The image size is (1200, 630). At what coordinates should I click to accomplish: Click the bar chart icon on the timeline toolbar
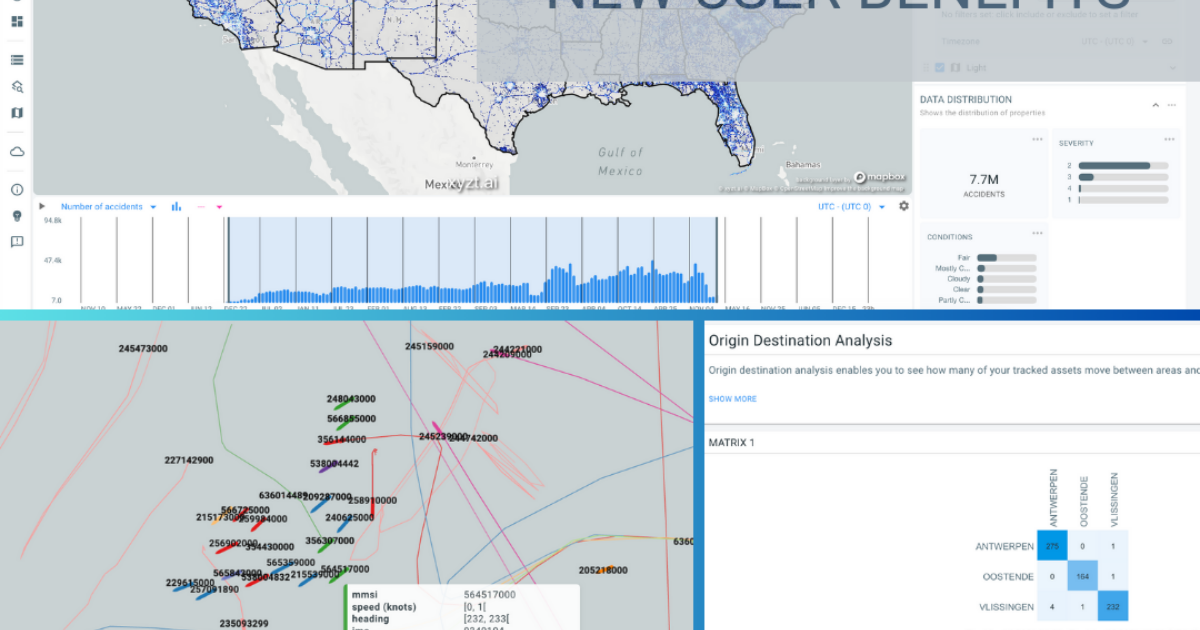(175, 206)
